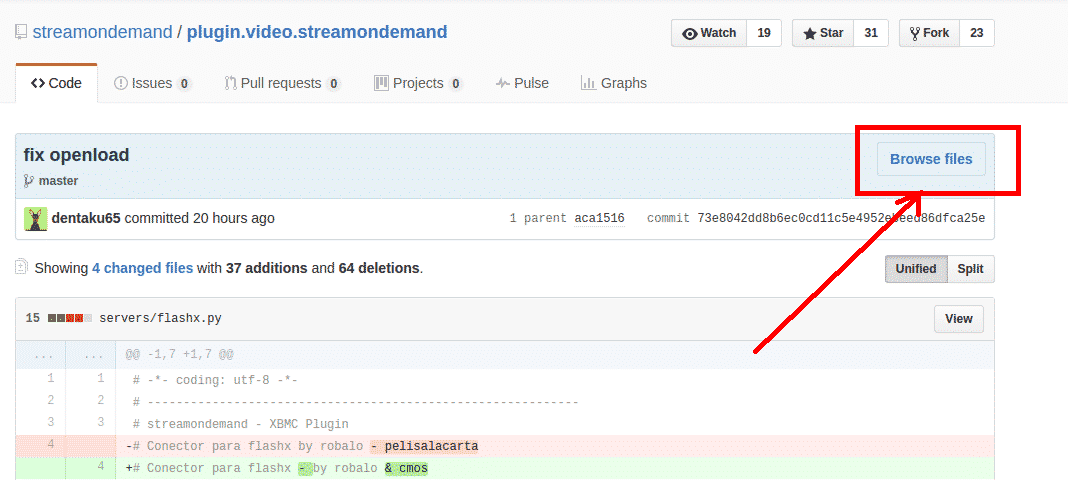Viewport: 1068px width, 480px height.
Task: Click the master branch label
Action: click(58, 181)
